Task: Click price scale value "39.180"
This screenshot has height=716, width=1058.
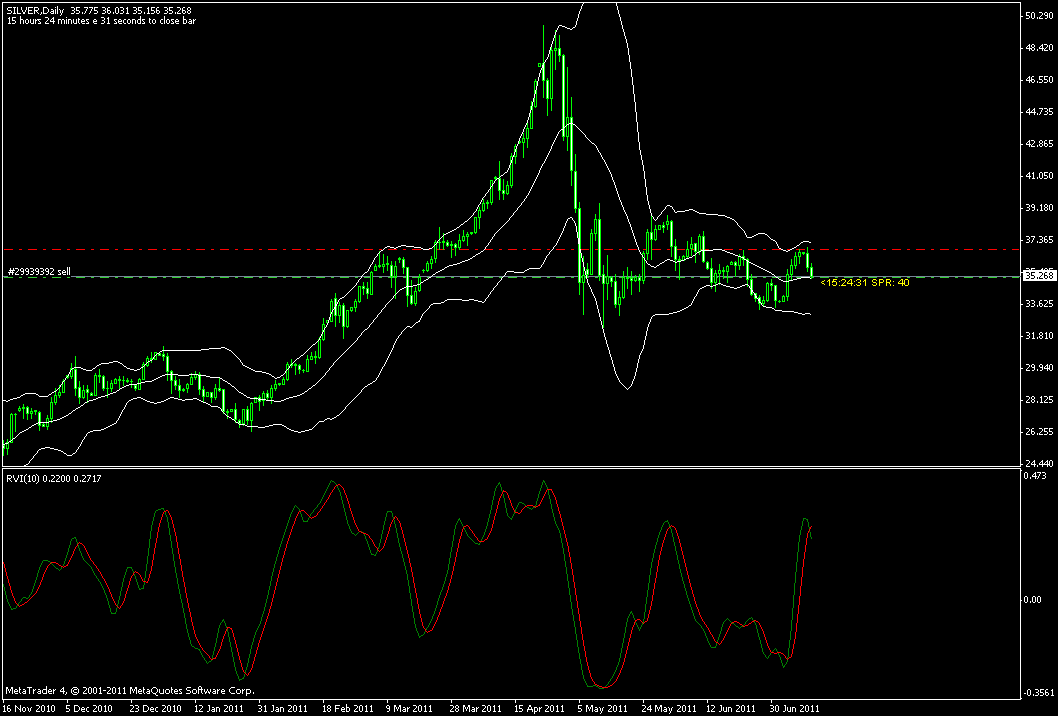Action: click(1038, 208)
